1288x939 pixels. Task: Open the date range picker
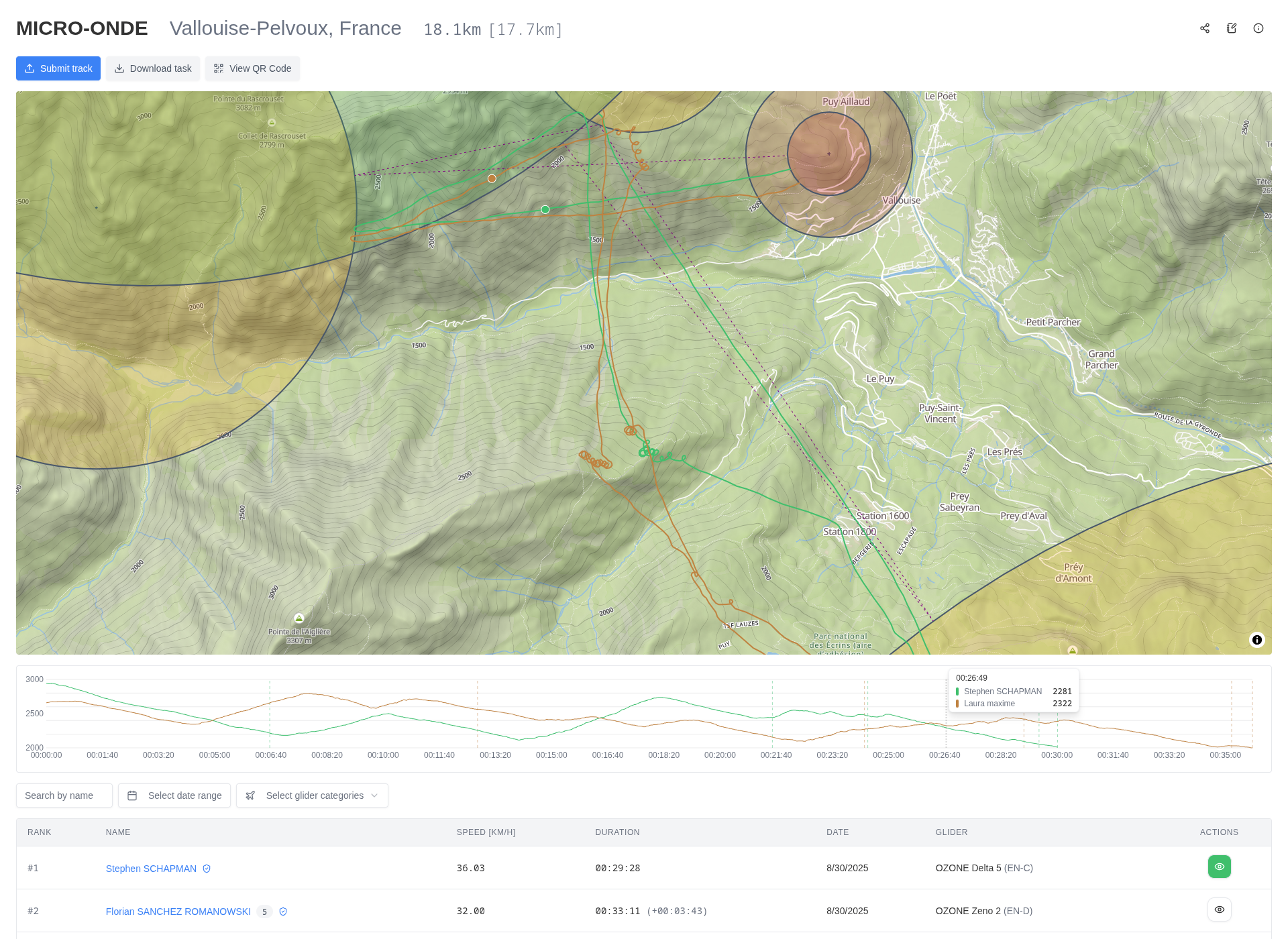(174, 795)
